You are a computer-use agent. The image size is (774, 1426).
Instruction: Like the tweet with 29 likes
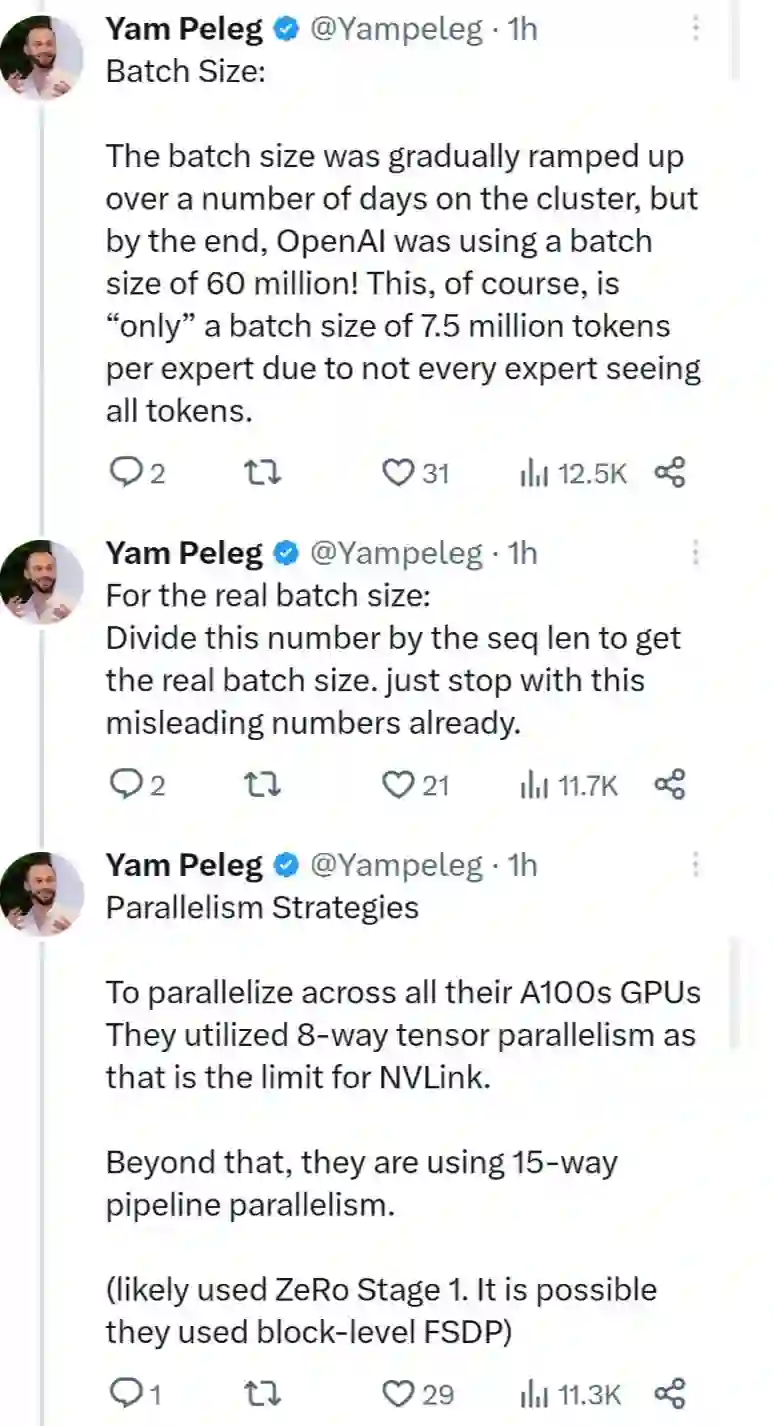coord(399,1393)
